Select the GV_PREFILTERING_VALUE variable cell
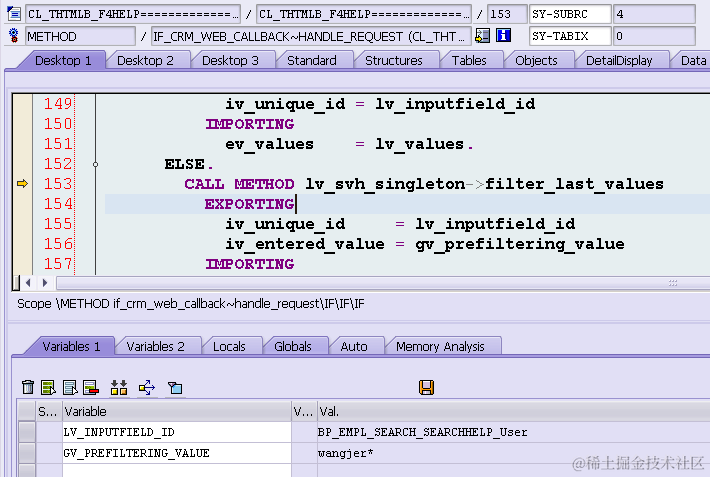The image size is (710, 477). 177,453
